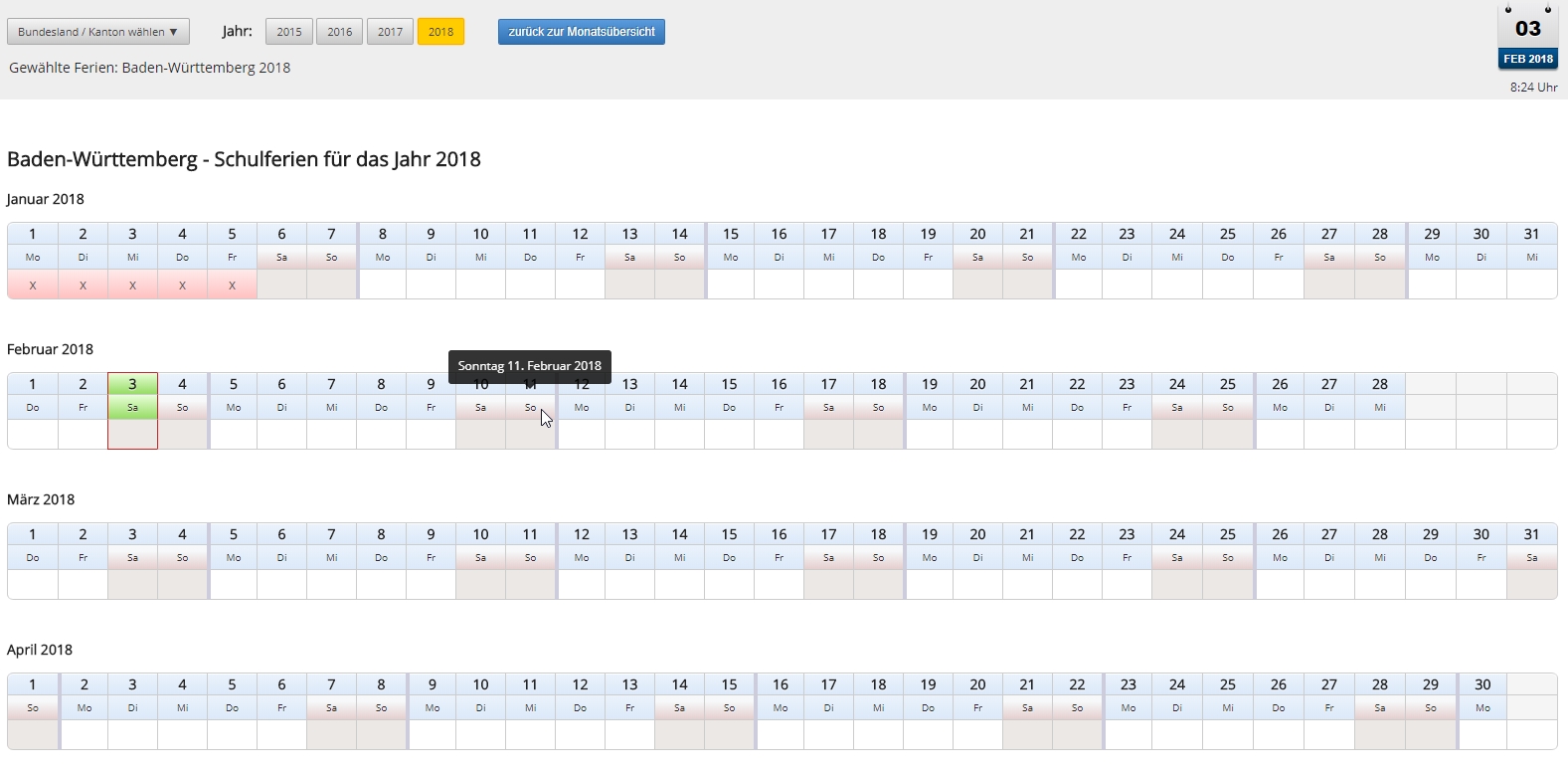Image resolution: width=1568 pixels, height=771 pixels.
Task: Click Gewählte Ferien: Baden-Württemberg 2018 text
Action: pyautogui.click(x=150, y=68)
